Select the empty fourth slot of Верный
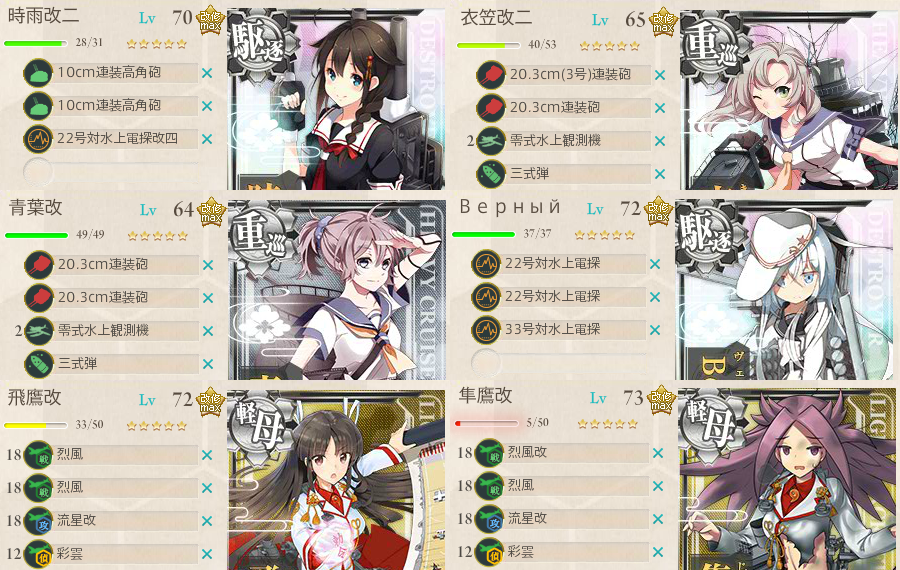 (x=560, y=362)
